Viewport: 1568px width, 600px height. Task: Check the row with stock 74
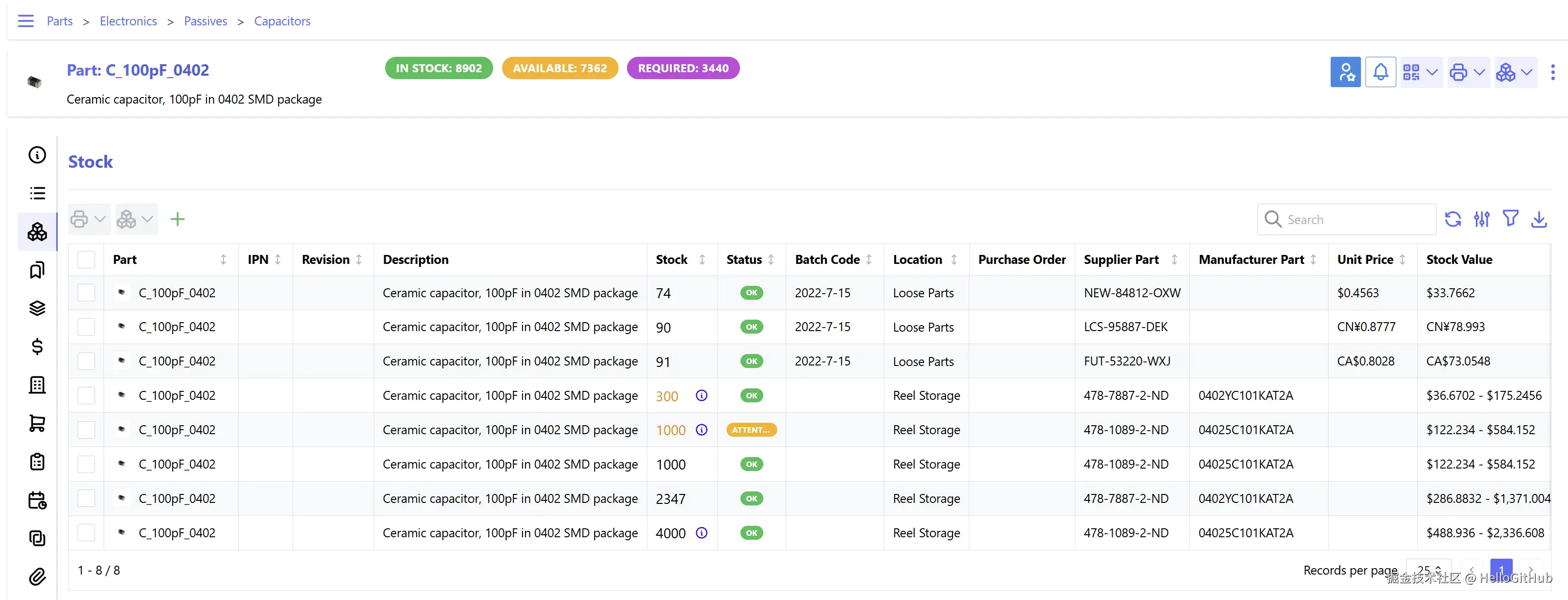(x=87, y=293)
